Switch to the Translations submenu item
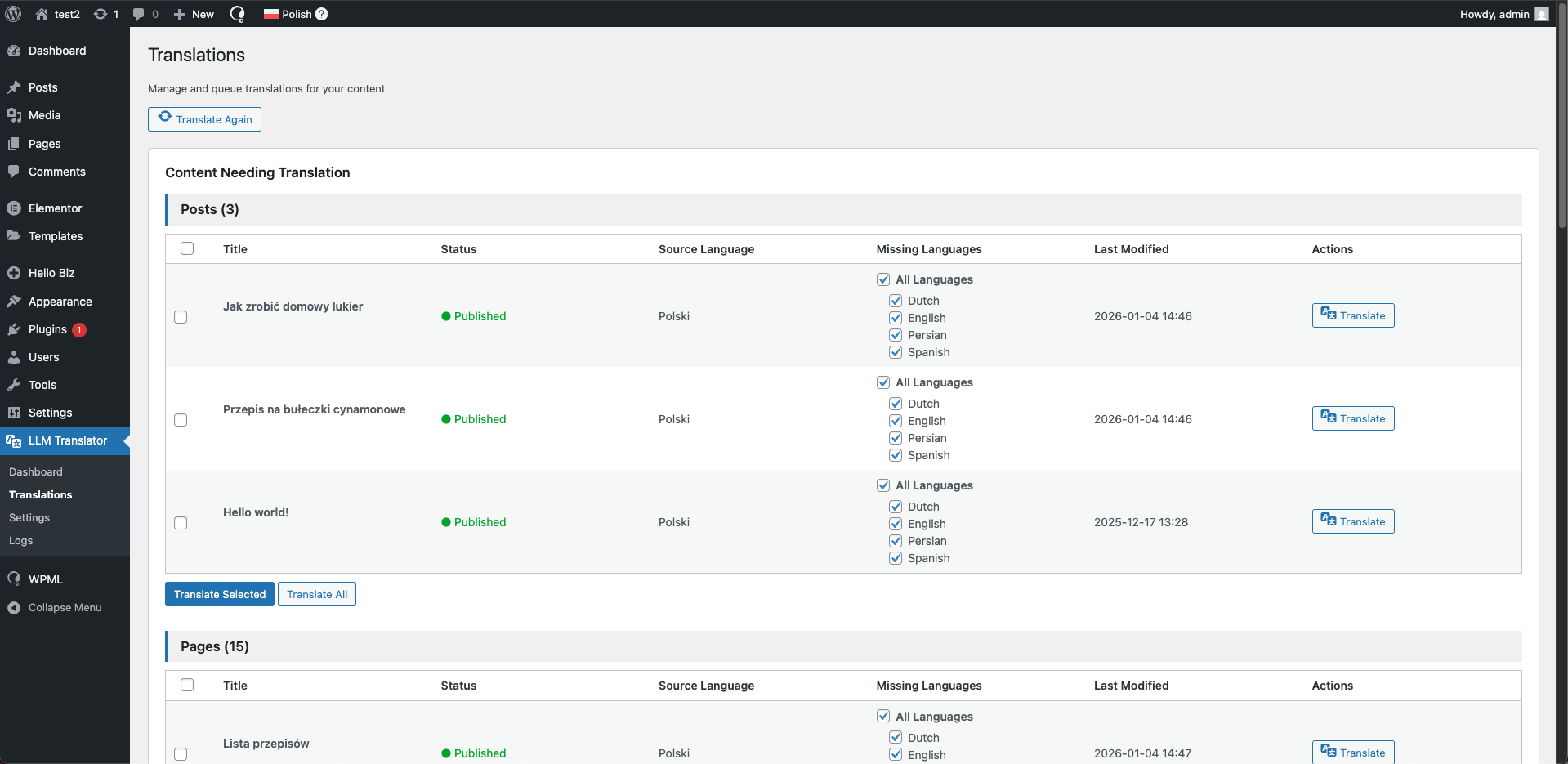 click(40, 494)
